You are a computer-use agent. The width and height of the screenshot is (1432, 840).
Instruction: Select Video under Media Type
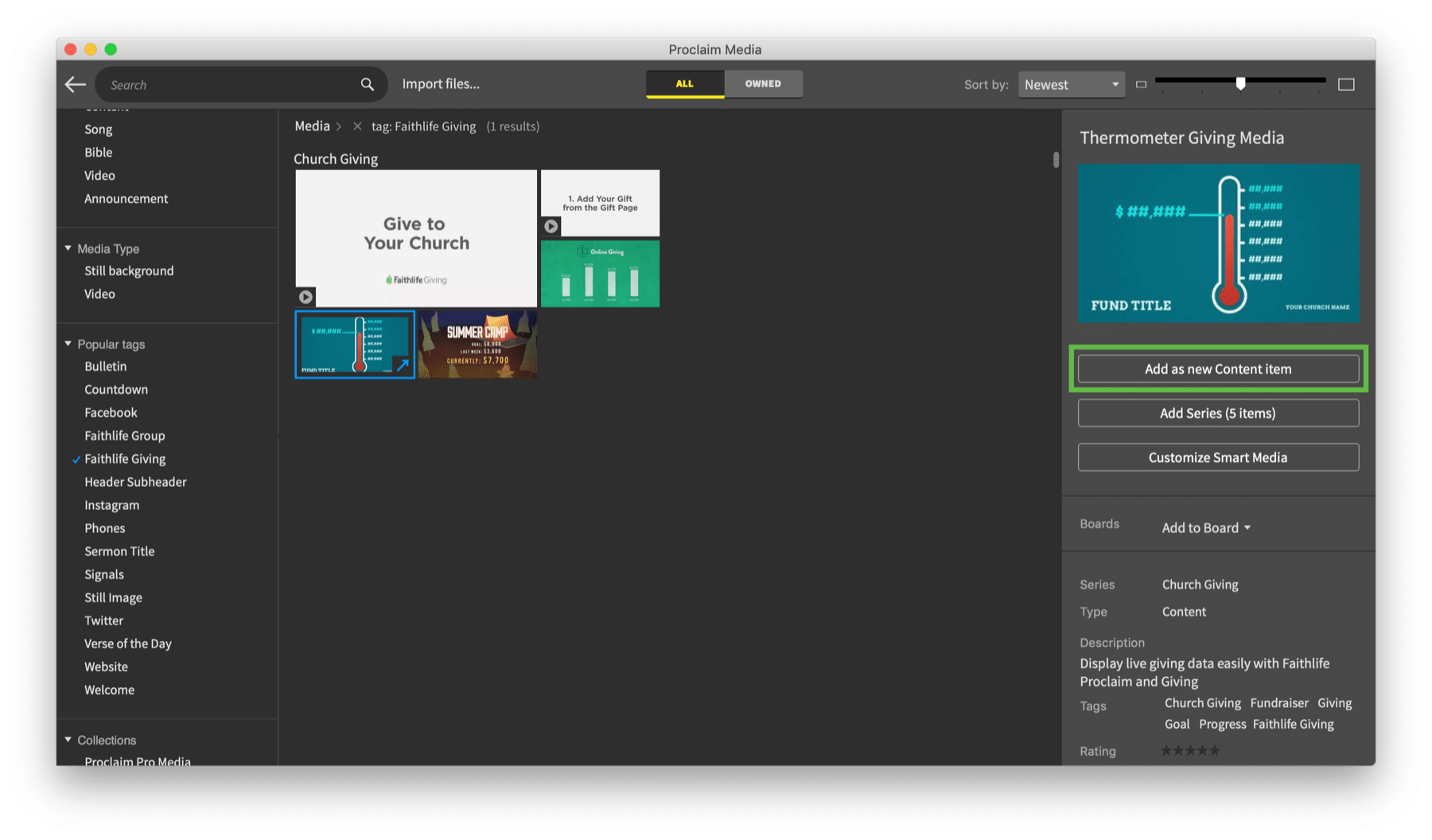tap(99, 294)
